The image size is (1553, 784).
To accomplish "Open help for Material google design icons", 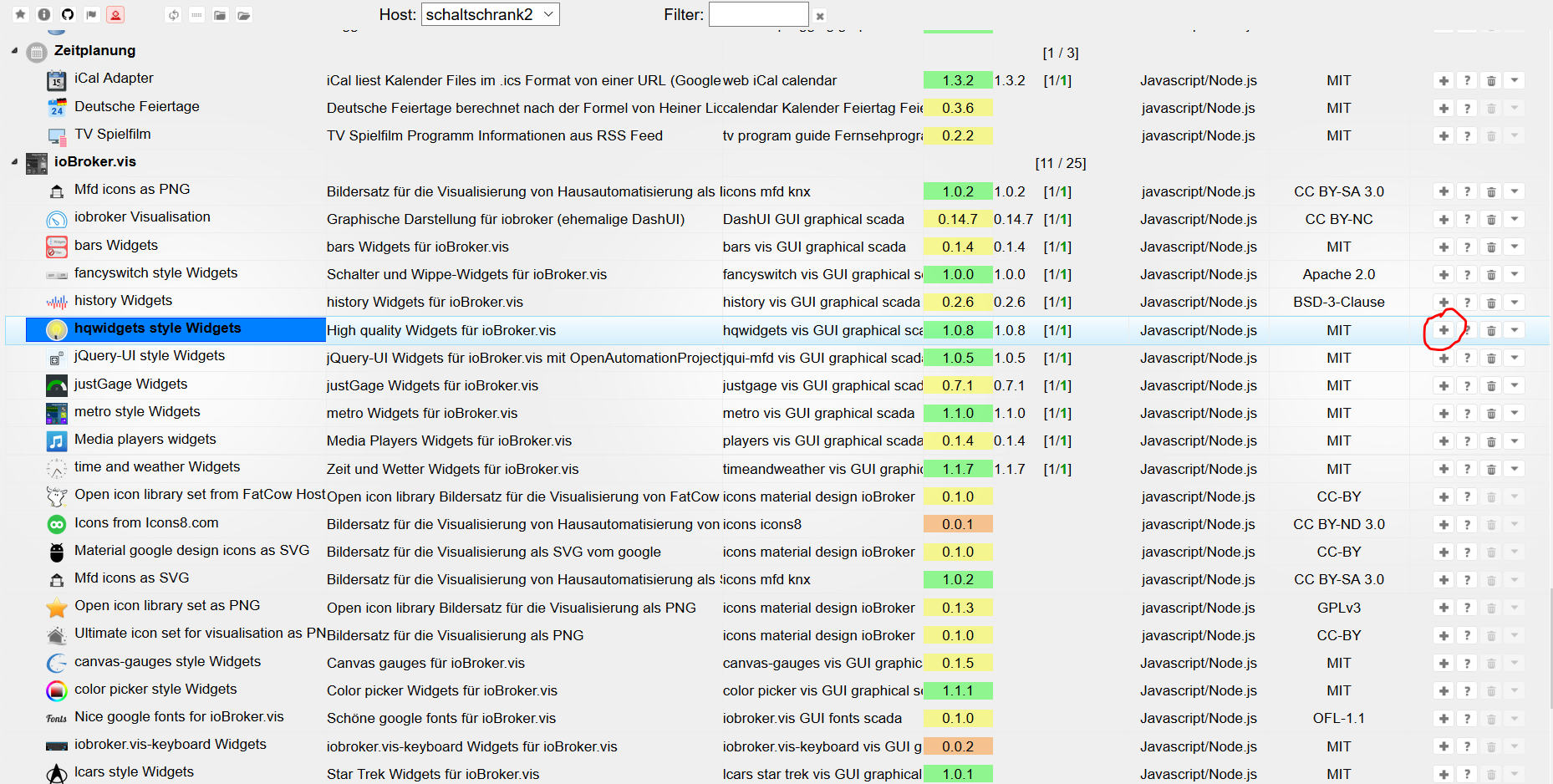I will [1467, 552].
